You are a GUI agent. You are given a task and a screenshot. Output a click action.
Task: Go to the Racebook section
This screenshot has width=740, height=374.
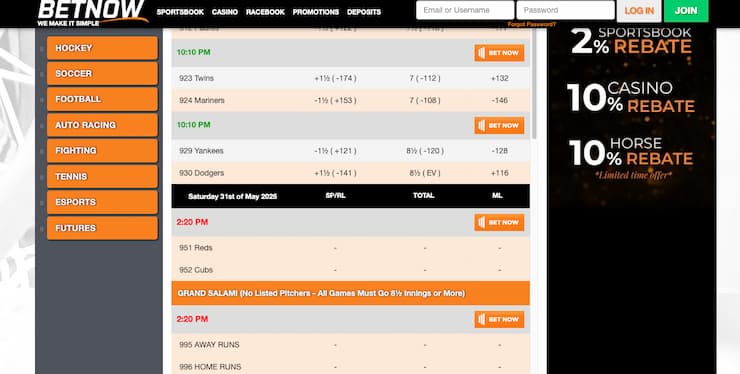click(265, 12)
